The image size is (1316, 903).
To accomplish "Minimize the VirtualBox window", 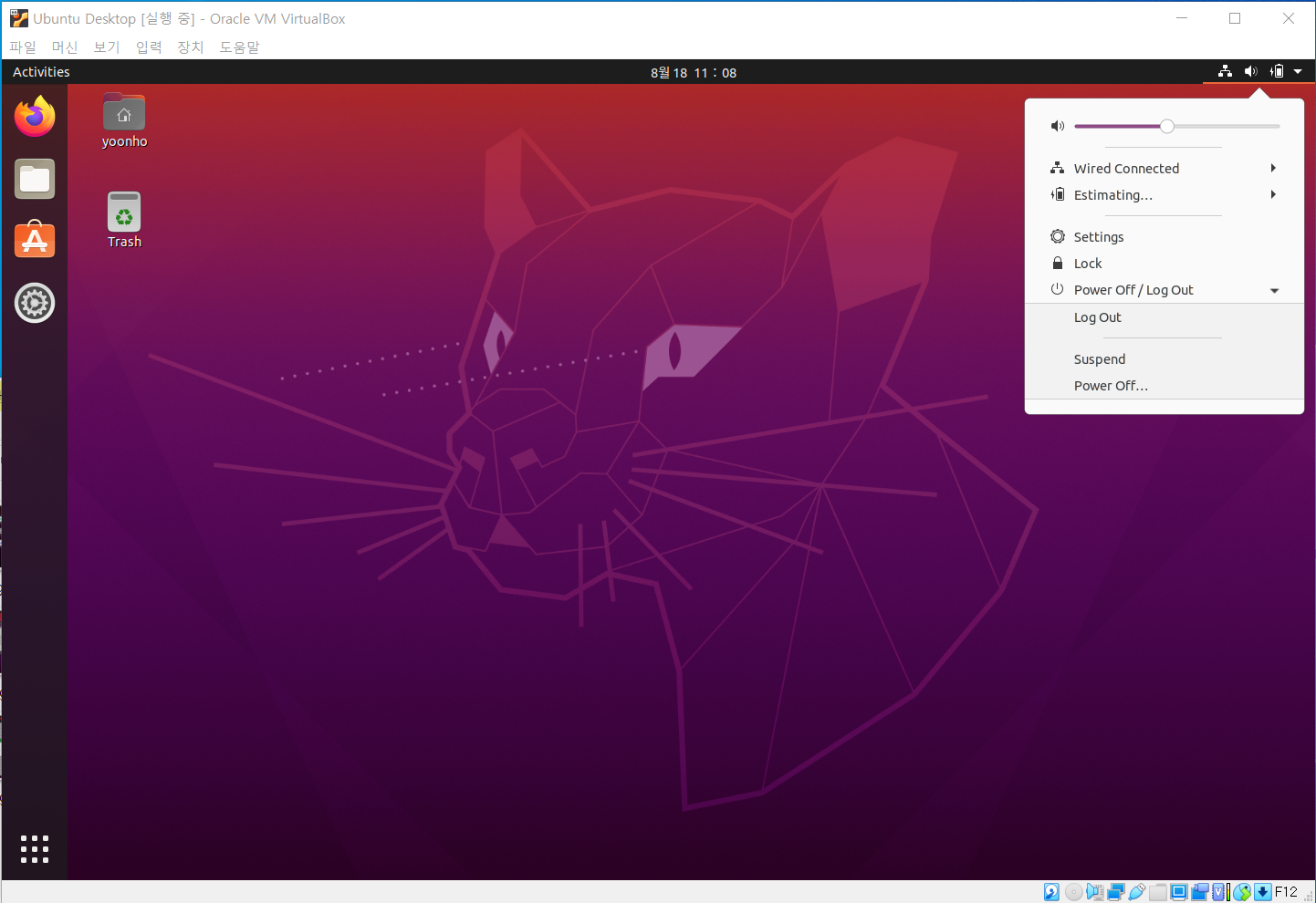I will 1182,18.
